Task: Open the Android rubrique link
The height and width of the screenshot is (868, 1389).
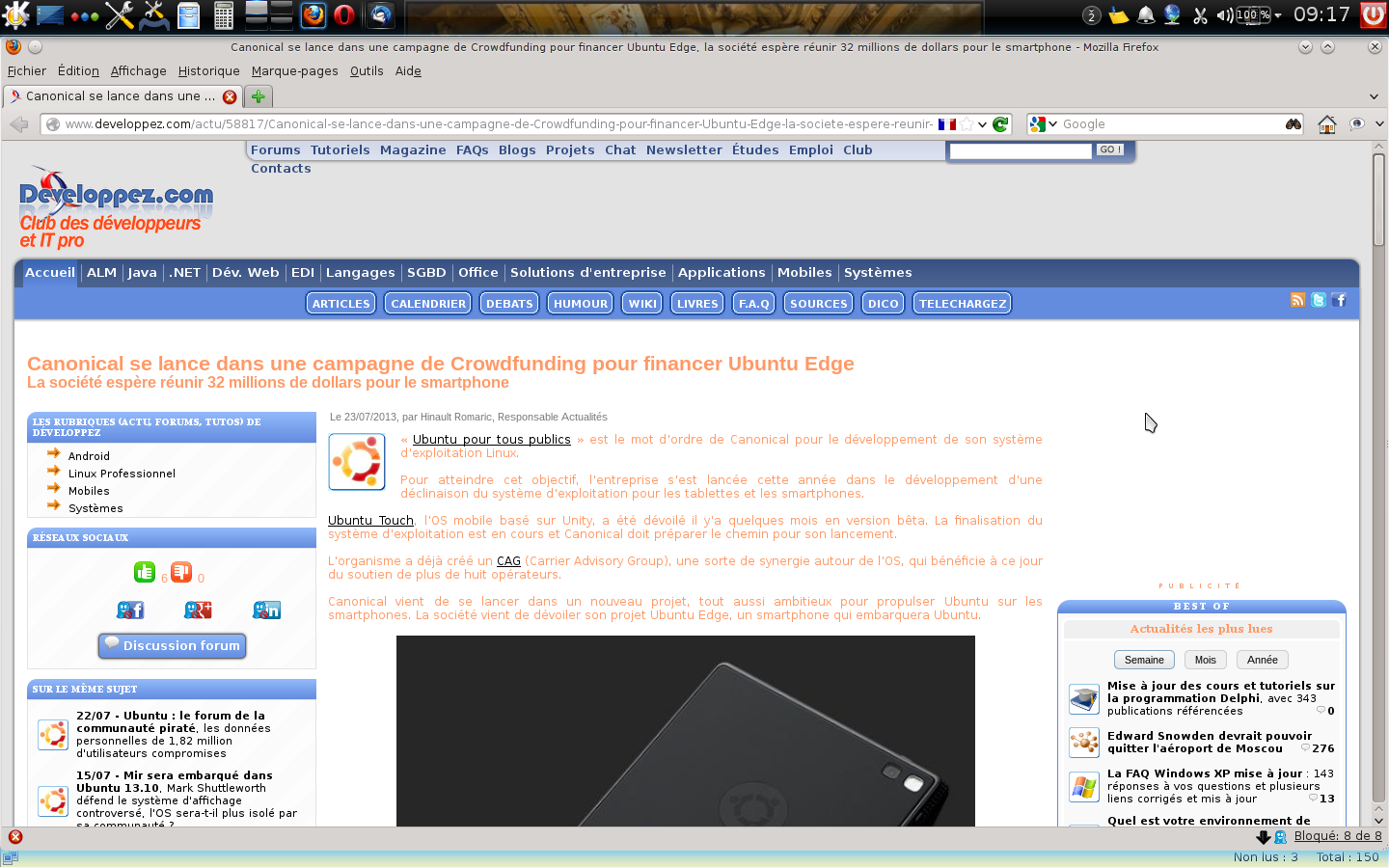Action: point(89,456)
